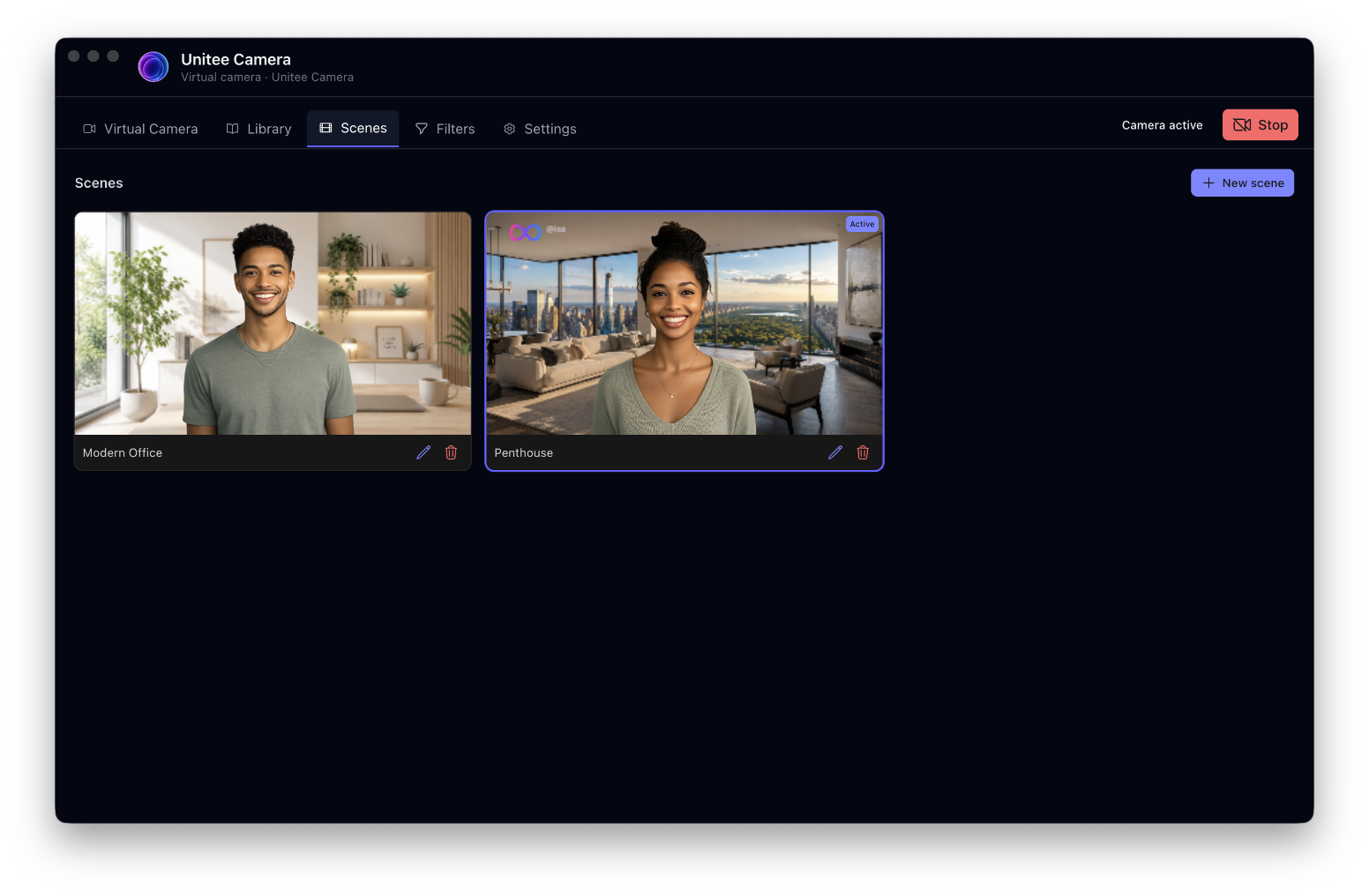The width and height of the screenshot is (1369, 896).
Task: Create a new scene
Action: click(1242, 183)
